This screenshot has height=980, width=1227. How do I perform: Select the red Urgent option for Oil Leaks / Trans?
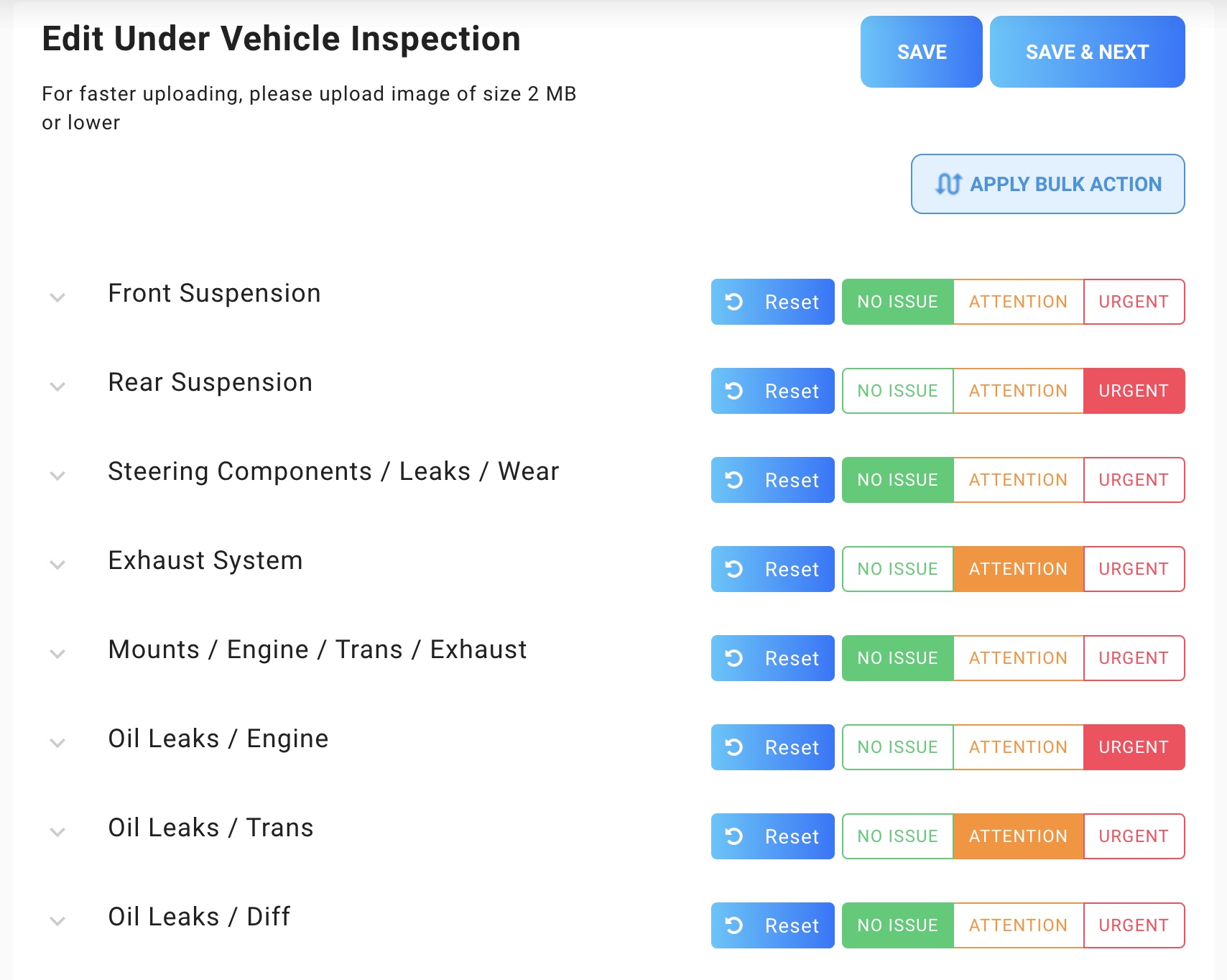pos(1134,836)
